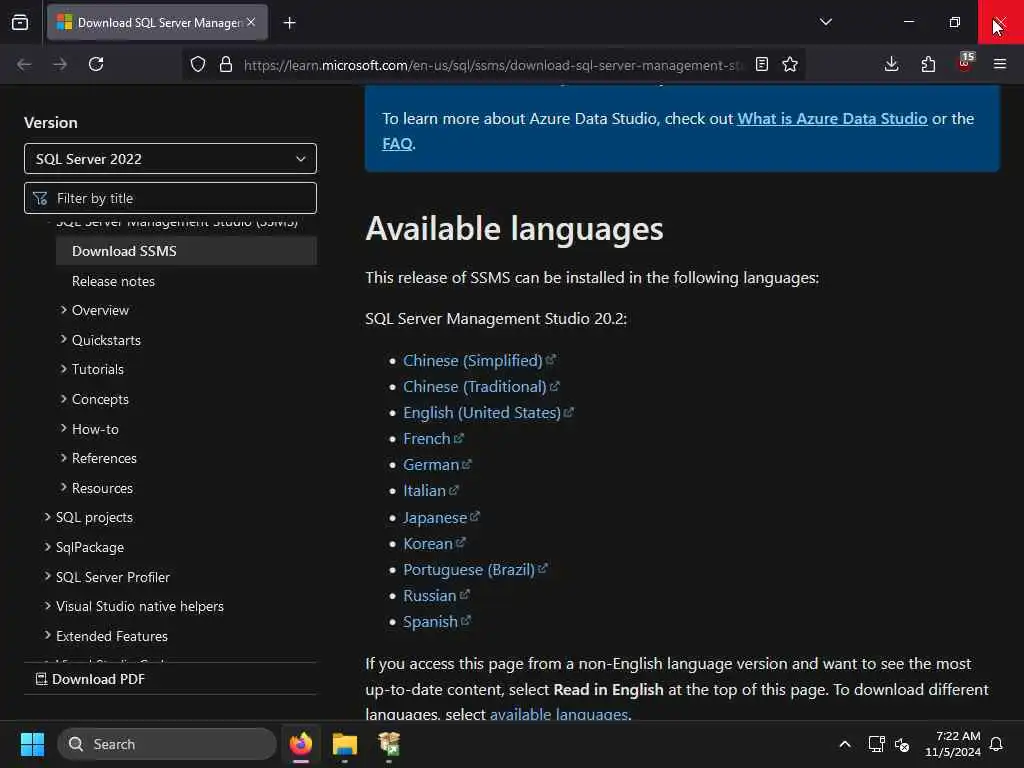Open the Chinese (Simplified) download link

pyautogui.click(x=479, y=360)
